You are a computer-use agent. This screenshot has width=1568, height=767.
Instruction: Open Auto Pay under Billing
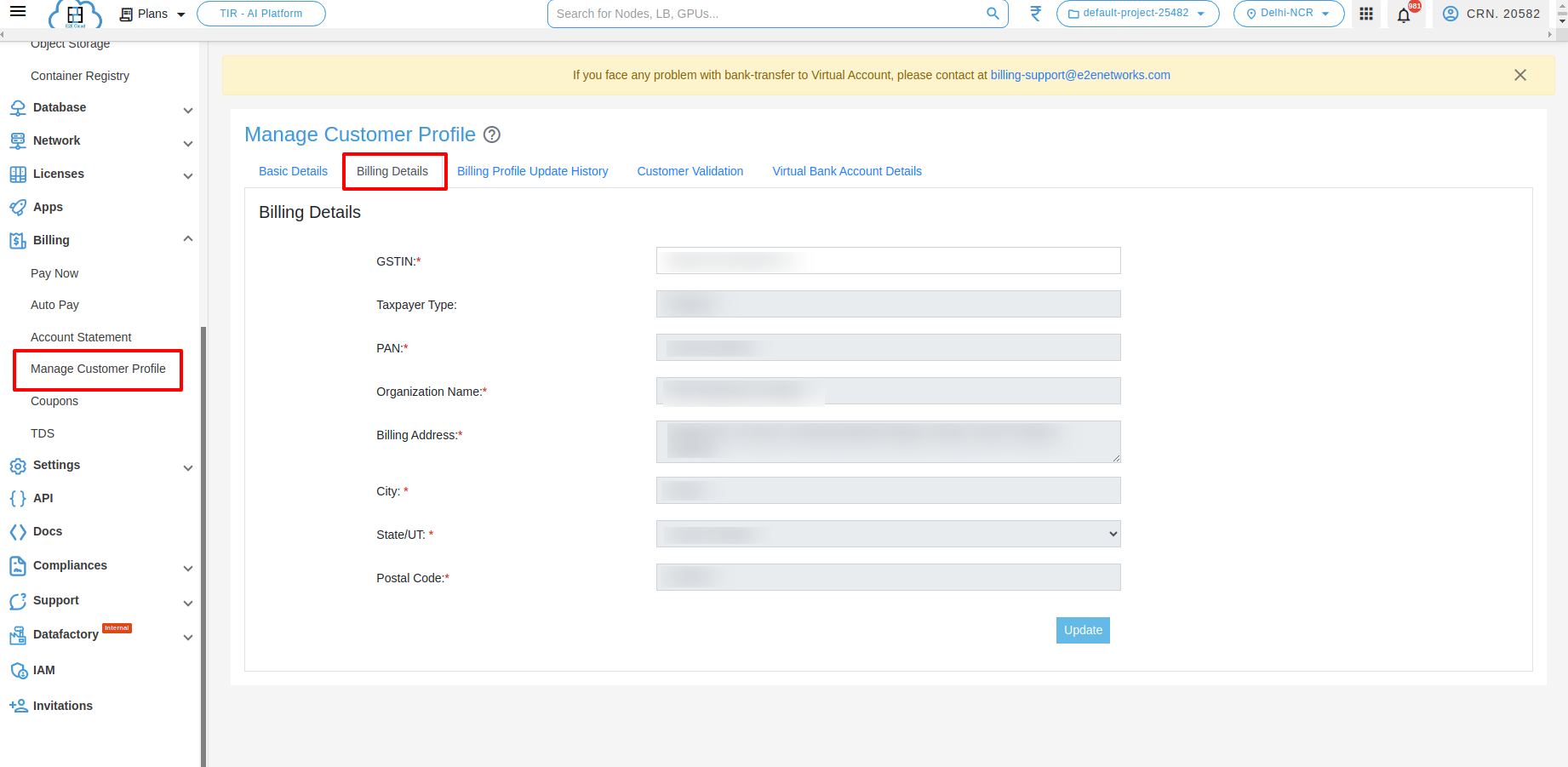[x=54, y=305]
